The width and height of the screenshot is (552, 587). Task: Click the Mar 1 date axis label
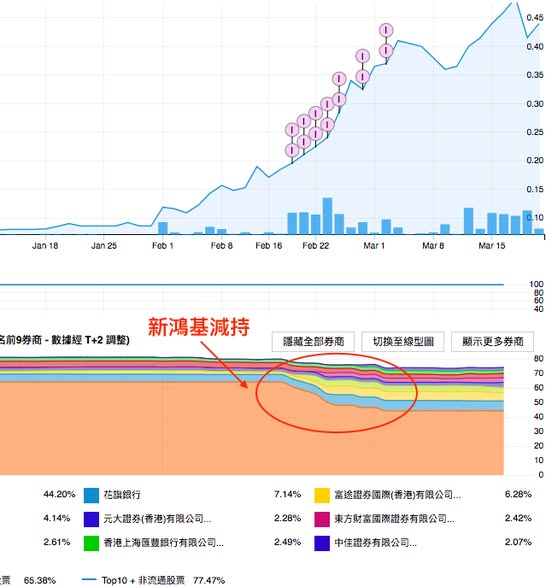pos(374,246)
